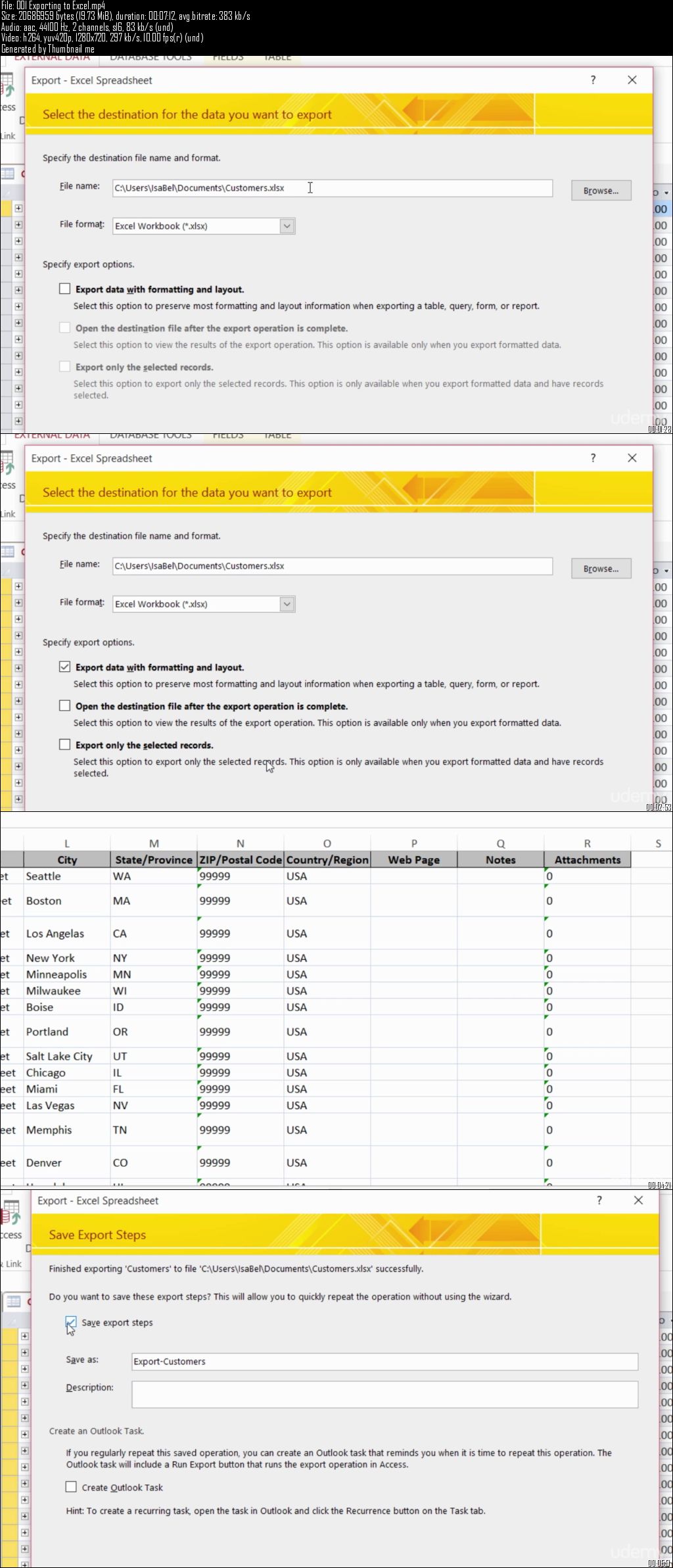
Task: Select the Milwaukee cell
Action: (x=67, y=991)
